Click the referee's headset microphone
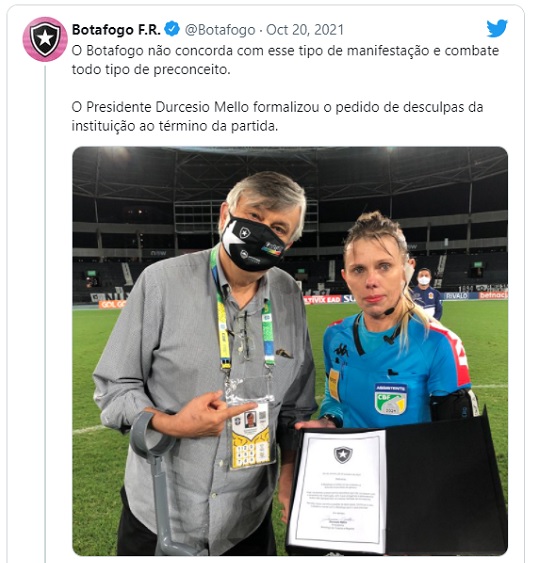This screenshot has width=535, height=563. (389, 311)
